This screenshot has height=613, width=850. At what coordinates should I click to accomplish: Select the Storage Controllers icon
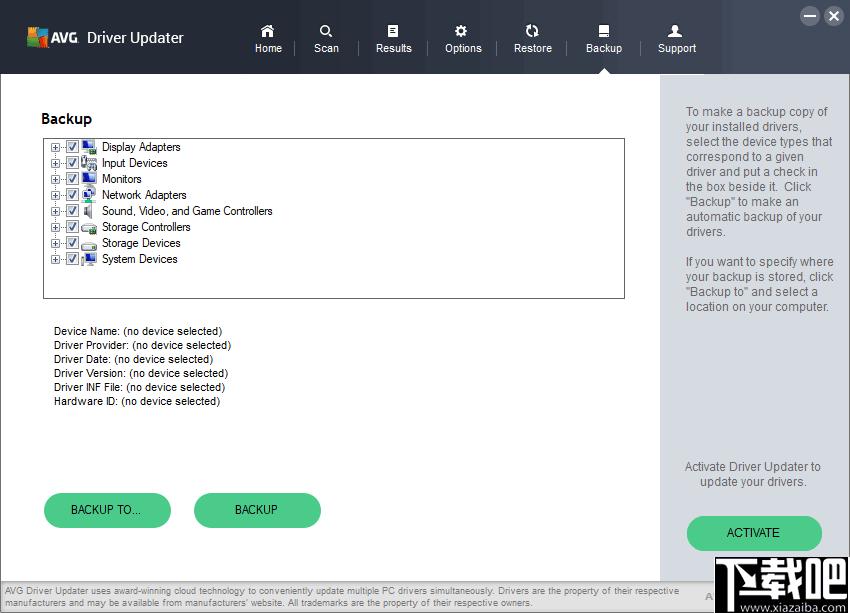click(89, 228)
